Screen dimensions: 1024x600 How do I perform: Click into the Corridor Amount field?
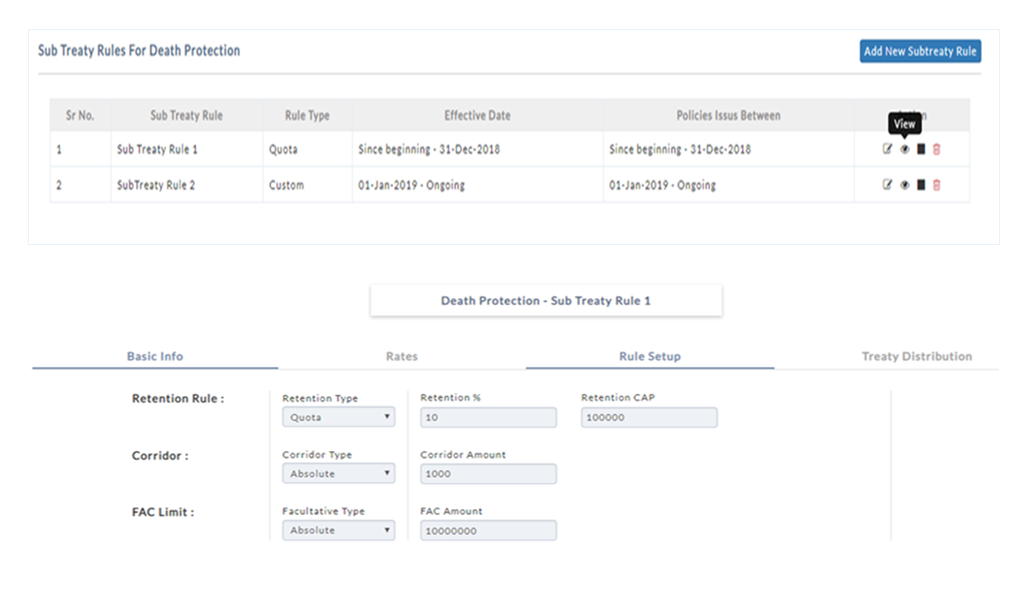pyautogui.click(x=488, y=474)
